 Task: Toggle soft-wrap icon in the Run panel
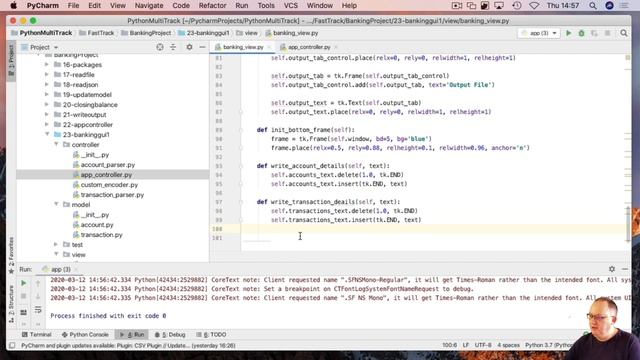(38, 310)
